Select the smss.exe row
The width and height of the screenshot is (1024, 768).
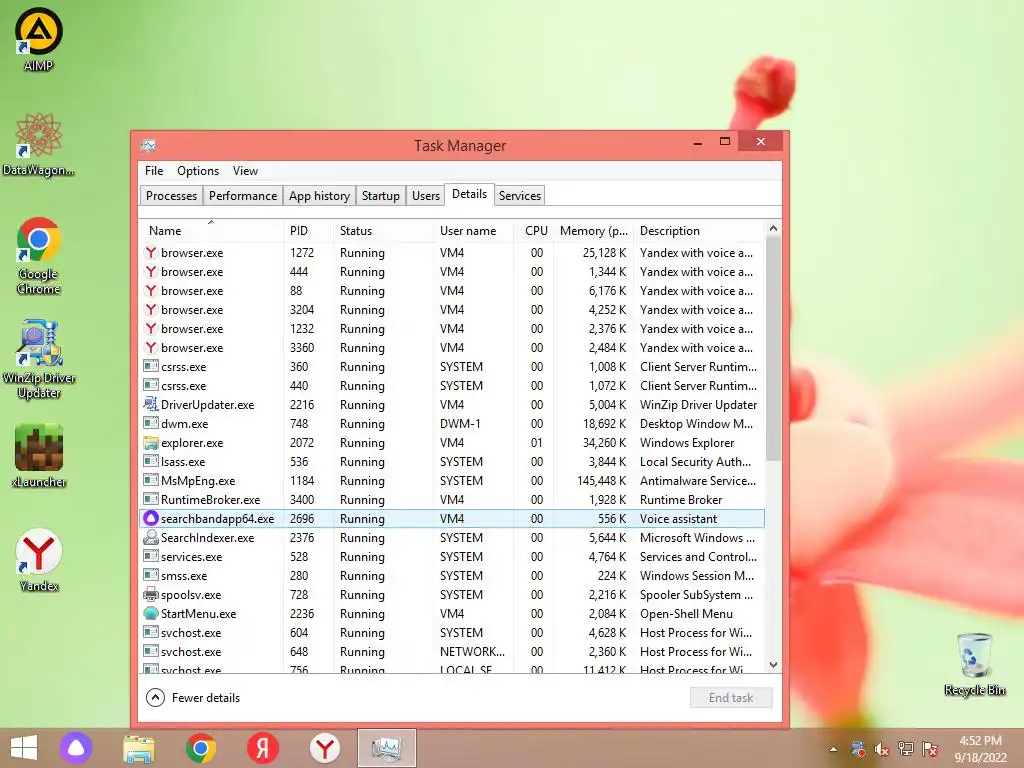[x=452, y=575]
